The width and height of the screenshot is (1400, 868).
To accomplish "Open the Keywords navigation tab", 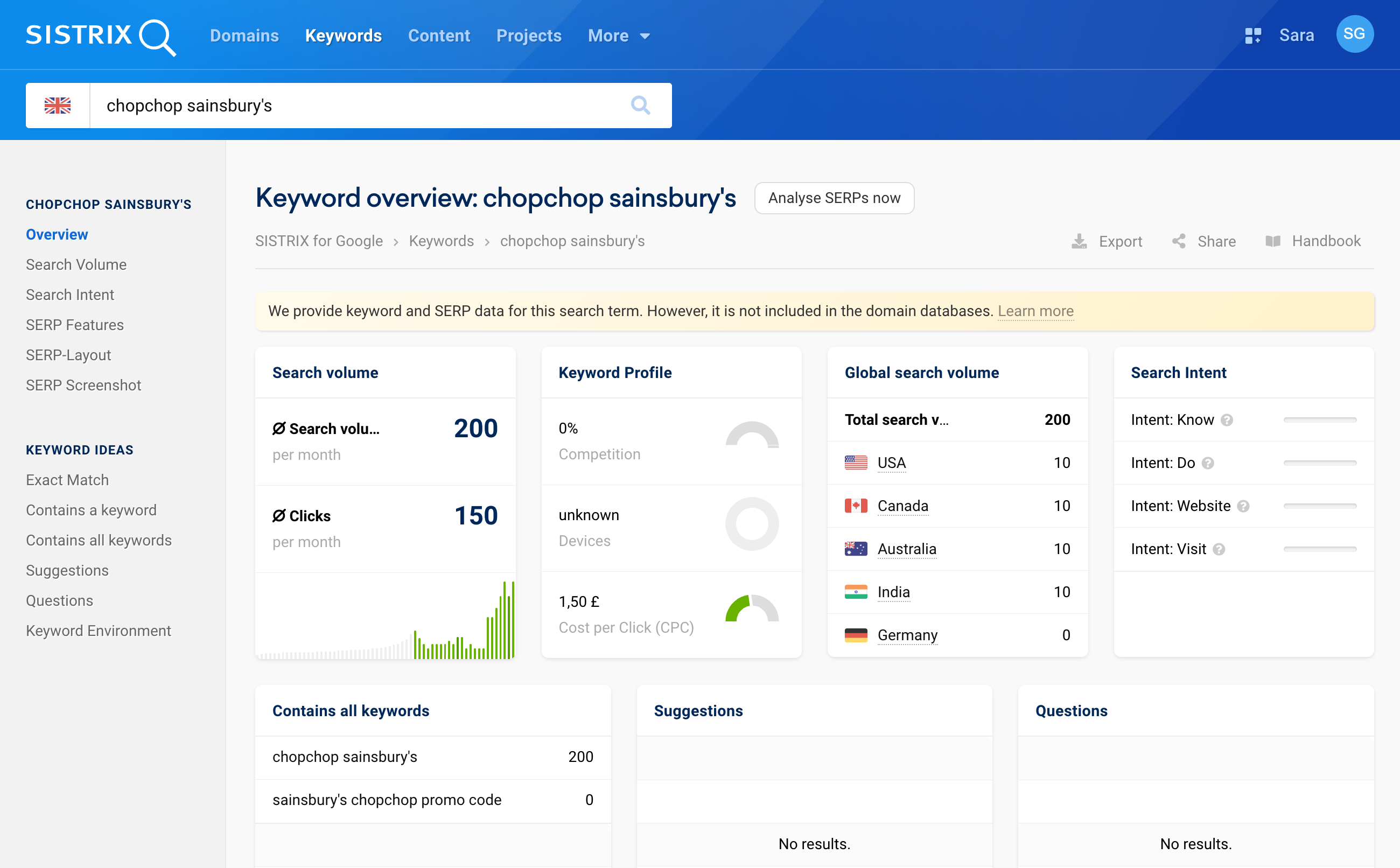I will tap(343, 36).
